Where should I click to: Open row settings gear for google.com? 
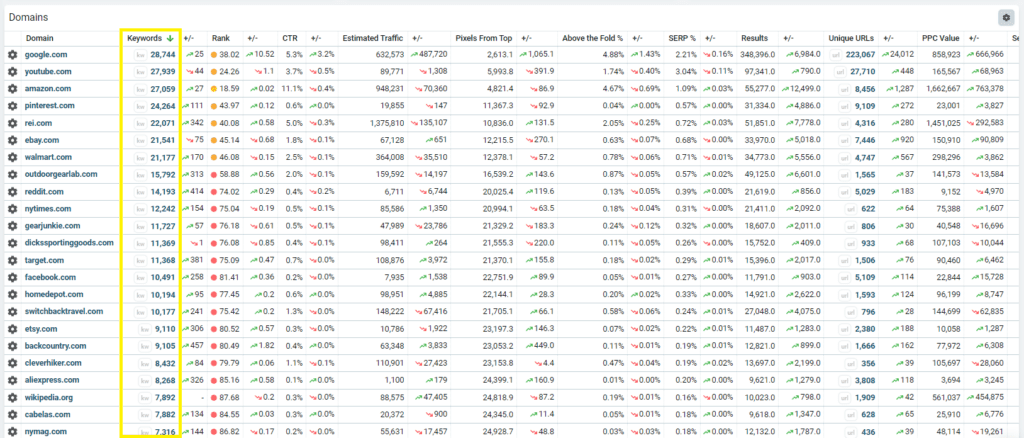(x=12, y=55)
